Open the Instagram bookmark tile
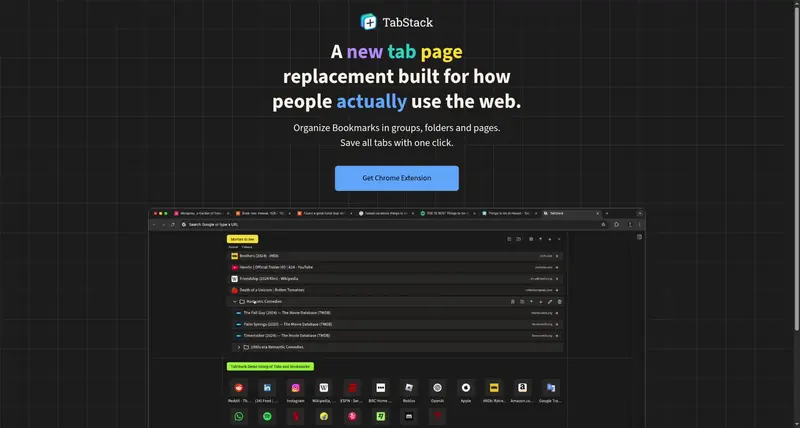The image size is (800, 428). 295,388
